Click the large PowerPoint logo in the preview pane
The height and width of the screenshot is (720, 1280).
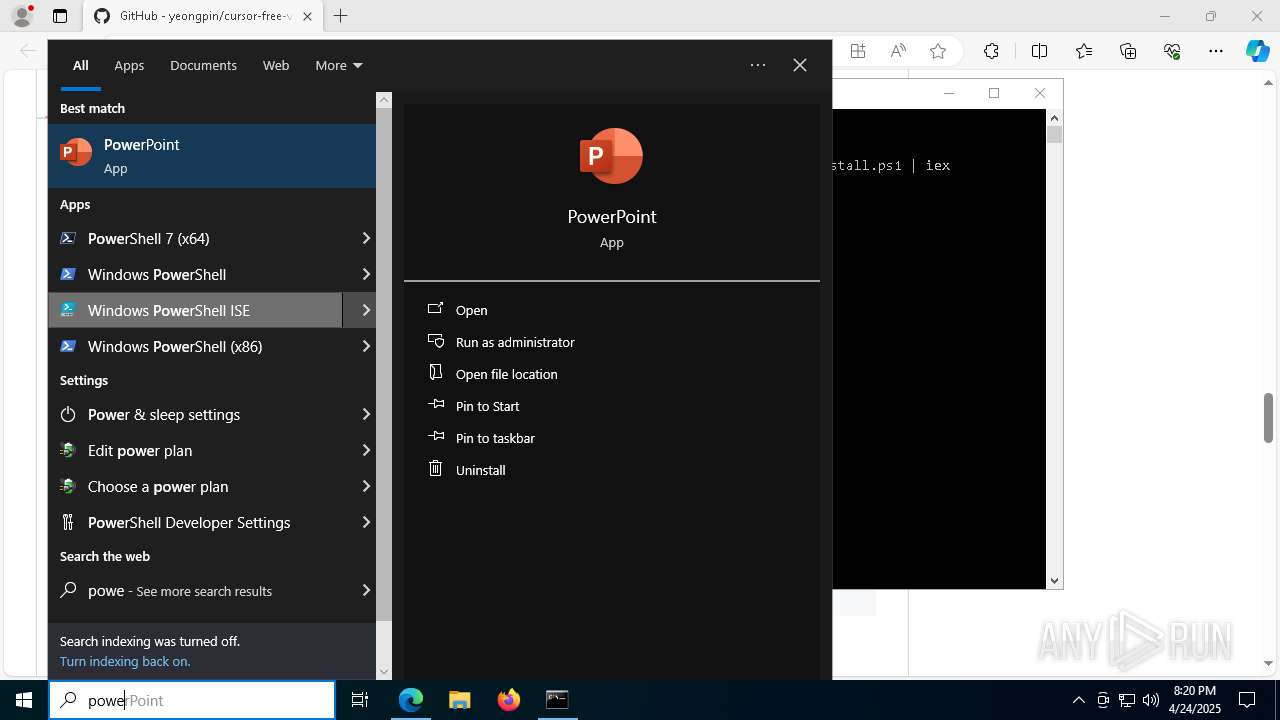(x=611, y=156)
